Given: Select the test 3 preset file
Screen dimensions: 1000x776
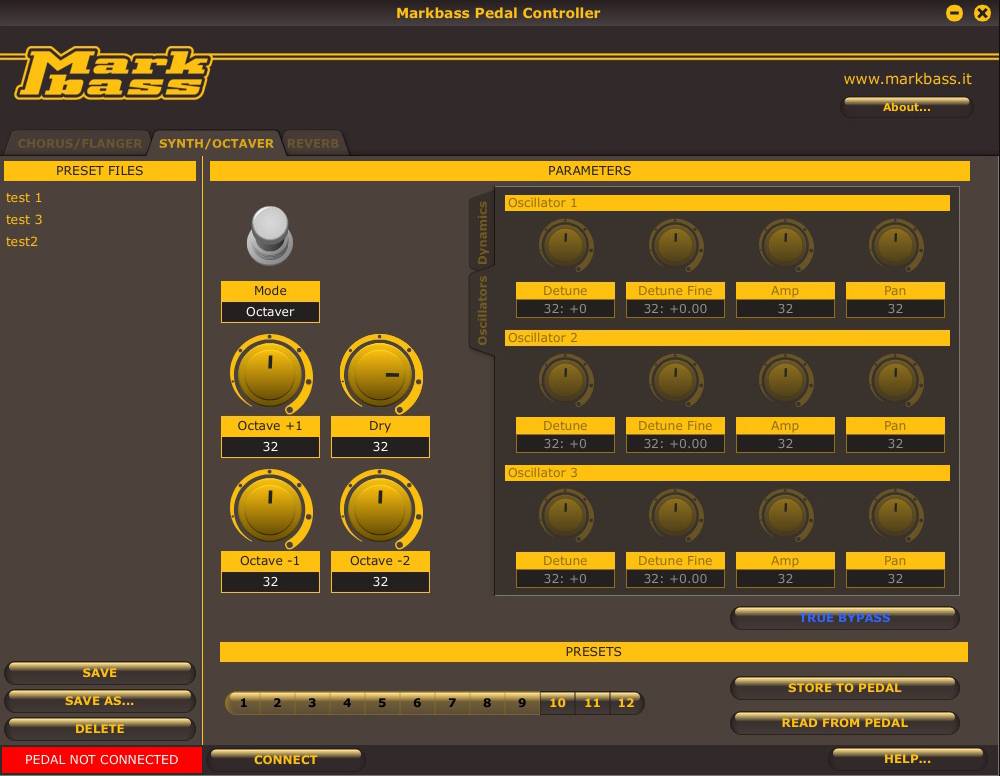Looking at the screenshot, I should click(x=24, y=220).
